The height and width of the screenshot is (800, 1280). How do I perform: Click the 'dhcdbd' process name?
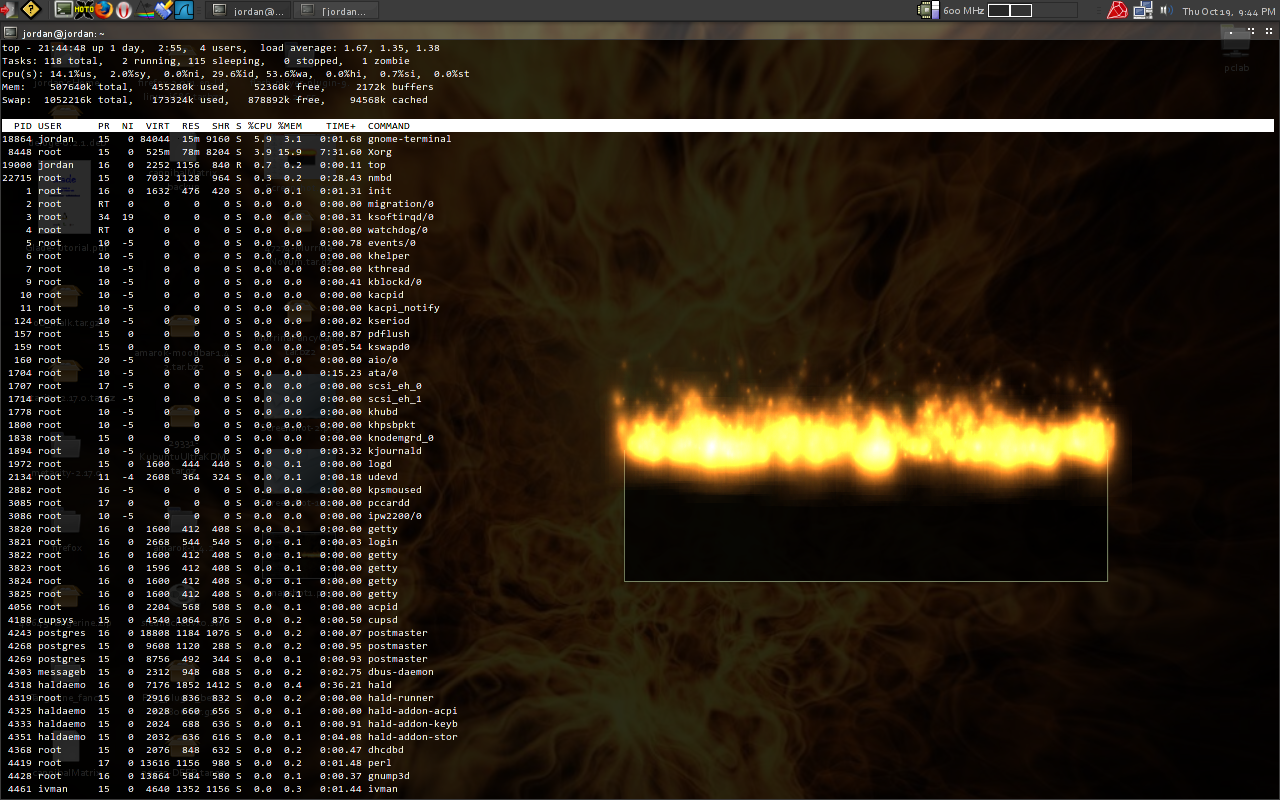tap(386, 750)
